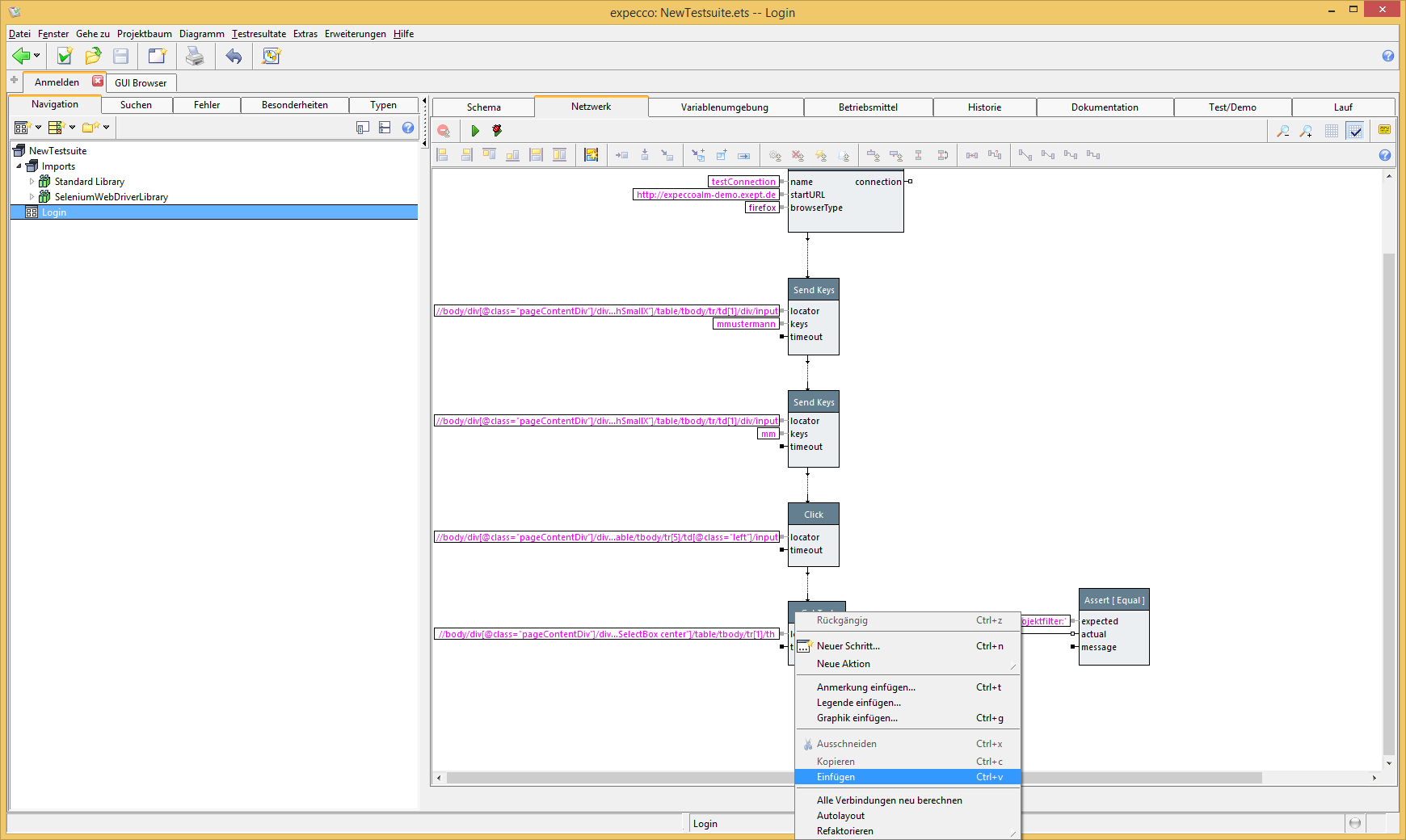
Task: Start debugging with the ladybug icon
Action: tap(497, 131)
